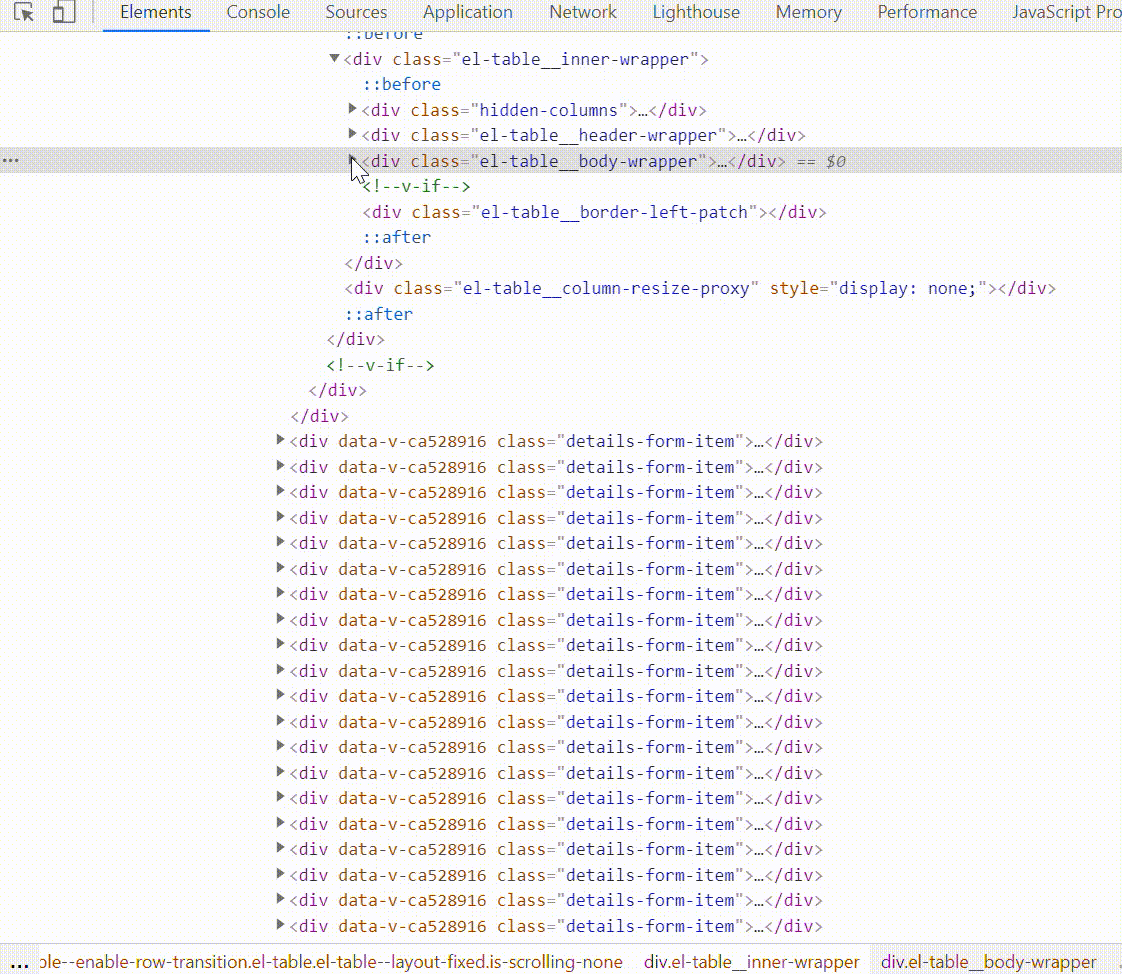Expand the last visible details-form-item div
Viewport: 1122px width, 974px height.
[281, 926]
